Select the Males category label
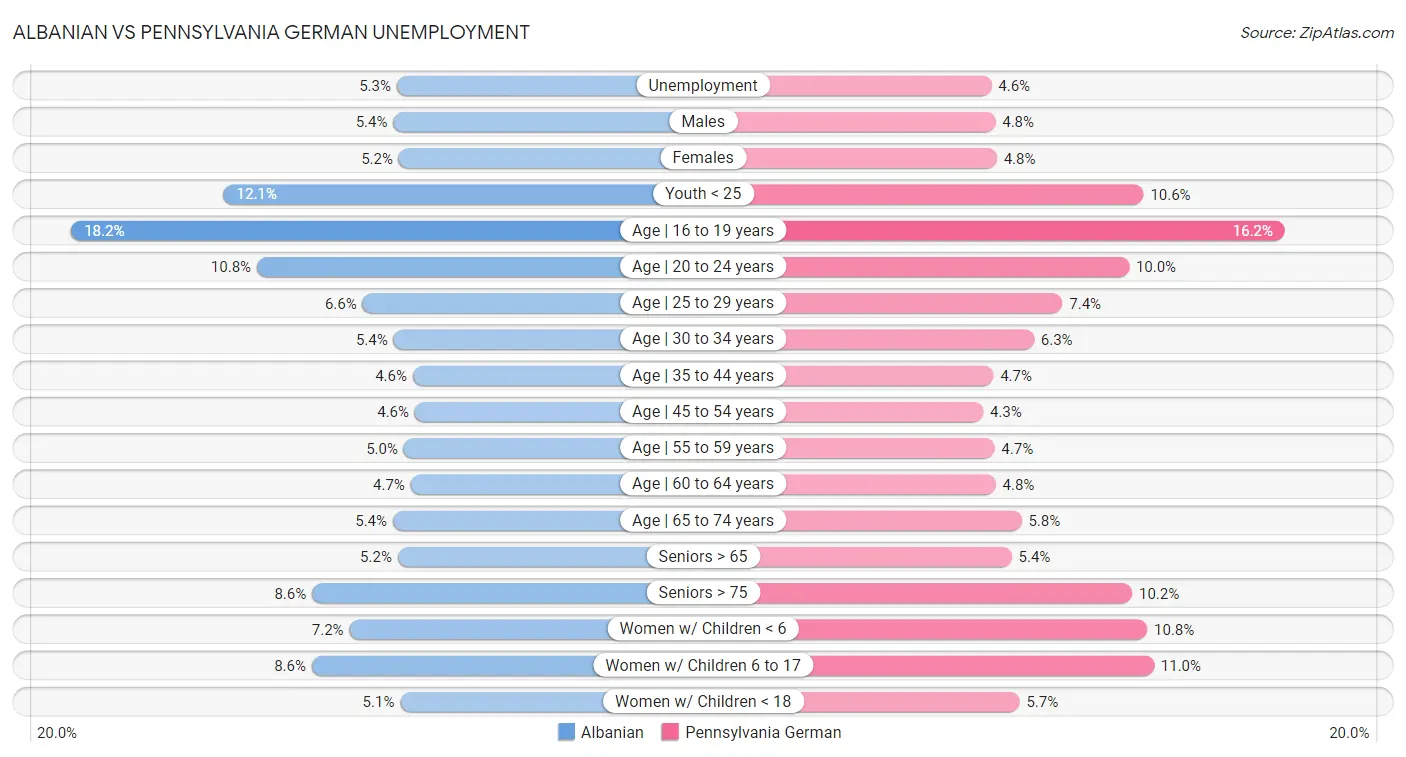Image resolution: width=1406 pixels, height=757 pixels. [703, 122]
